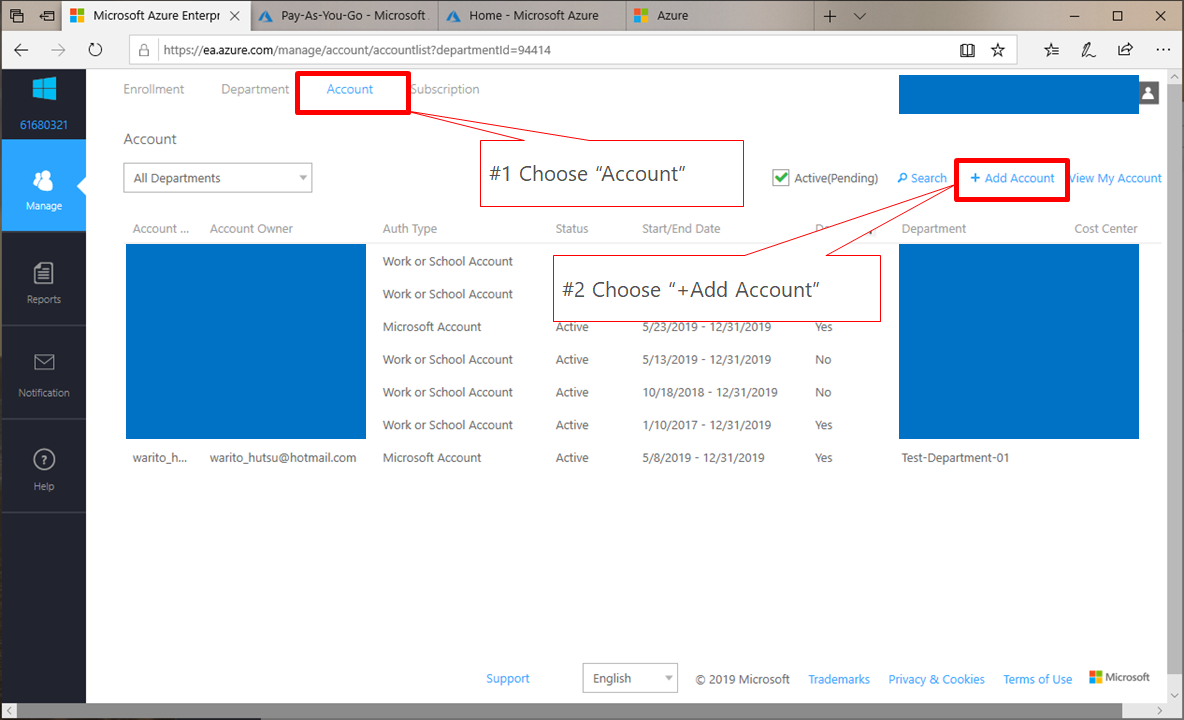Click the user profile avatar icon
Viewport: 1184px width, 720px height.
point(1149,93)
